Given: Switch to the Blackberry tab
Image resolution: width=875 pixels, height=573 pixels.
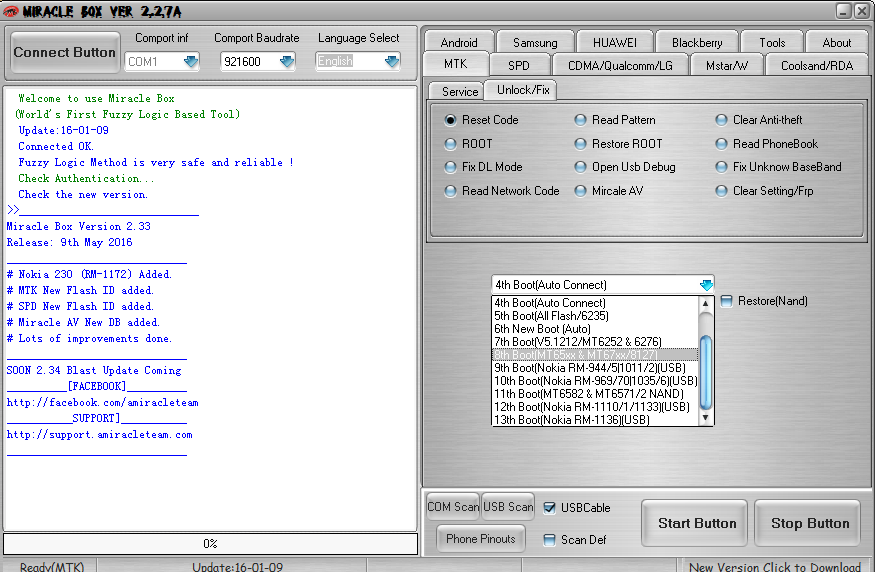Looking at the screenshot, I should tap(697, 42).
